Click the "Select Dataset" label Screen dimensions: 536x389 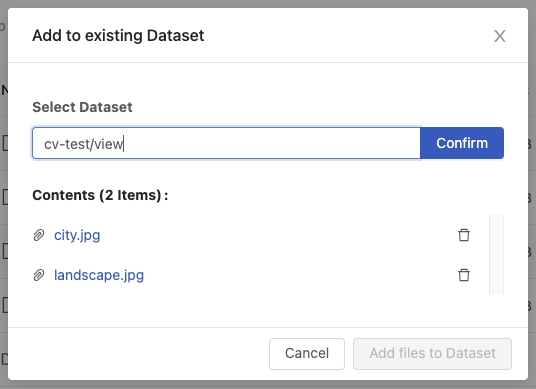[x=82, y=107]
